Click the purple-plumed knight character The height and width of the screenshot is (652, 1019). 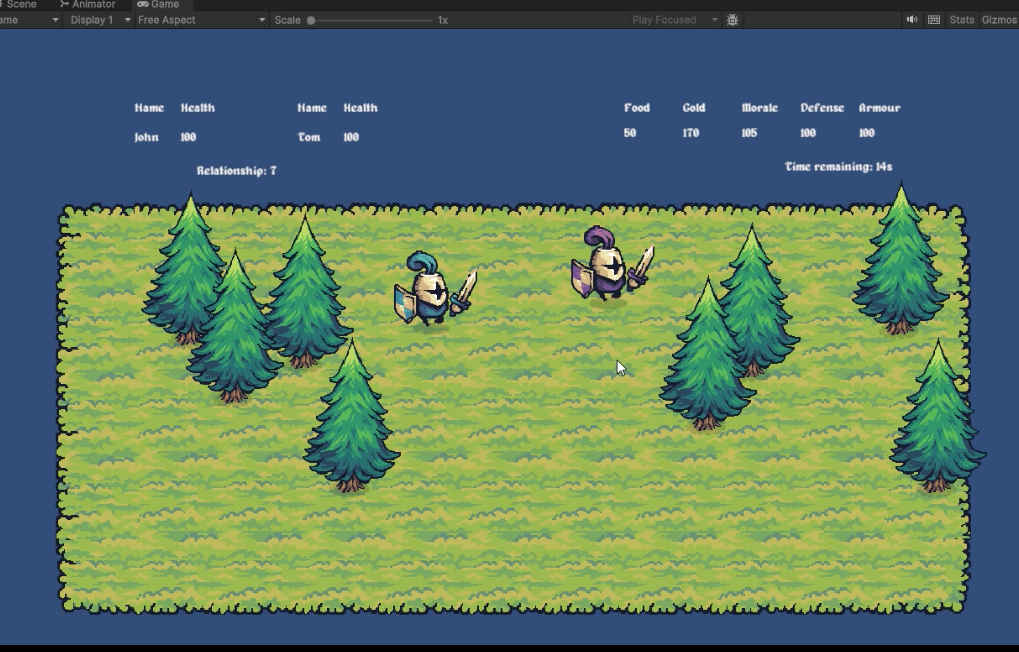(x=612, y=264)
